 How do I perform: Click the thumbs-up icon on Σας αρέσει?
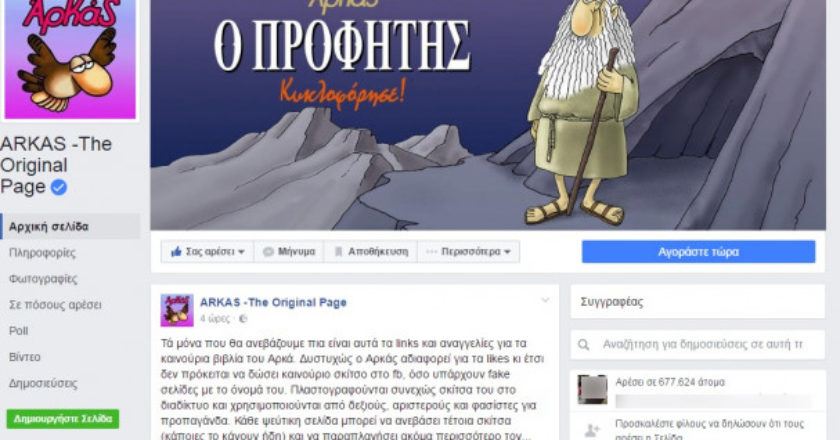(176, 251)
